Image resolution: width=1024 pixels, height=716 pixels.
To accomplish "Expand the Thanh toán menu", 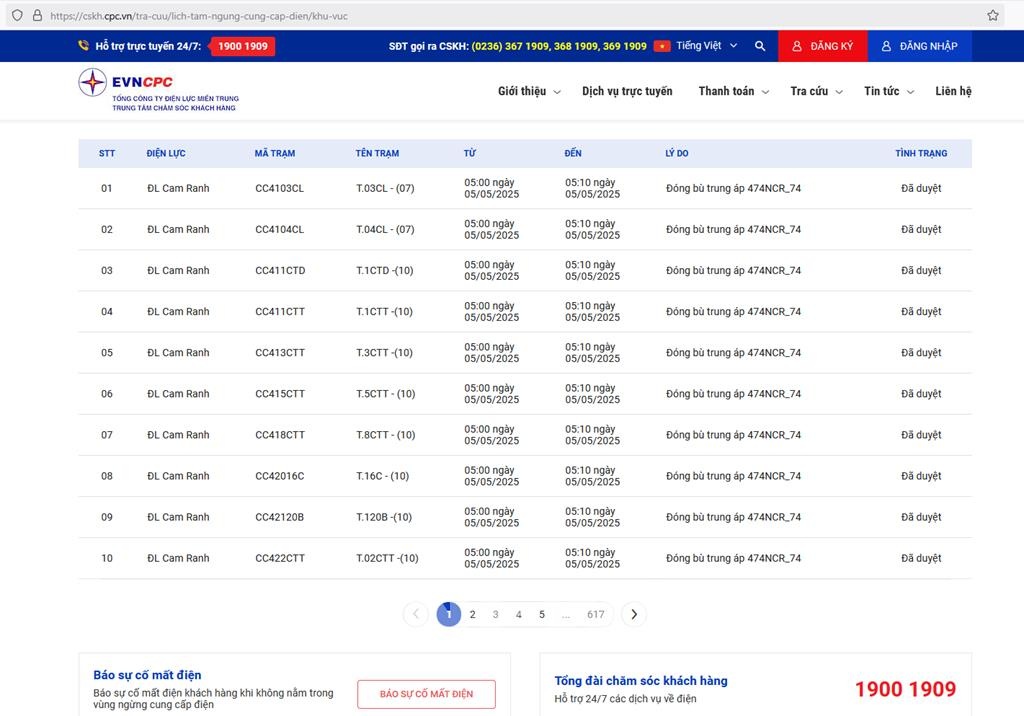I will click(x=733, y=91).
